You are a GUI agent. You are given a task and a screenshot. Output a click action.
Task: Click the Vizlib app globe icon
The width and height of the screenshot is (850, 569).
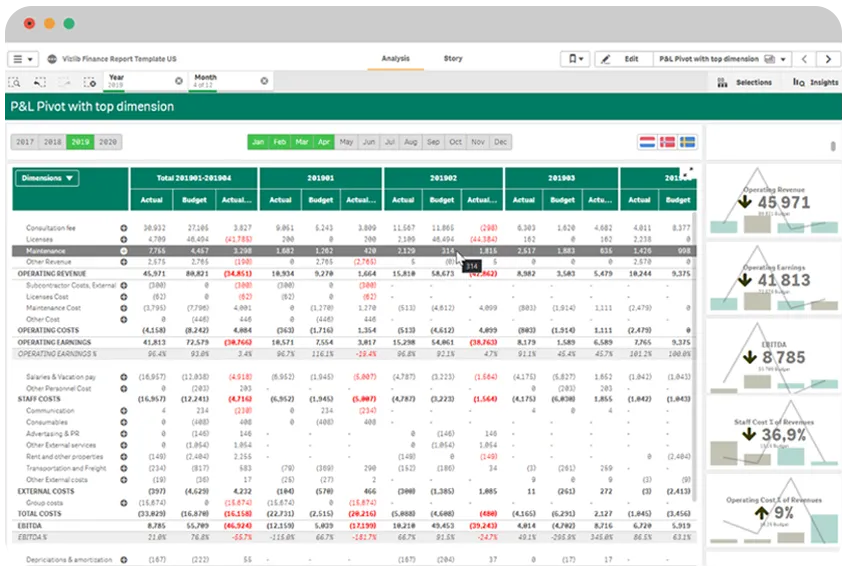coord(52,59)
